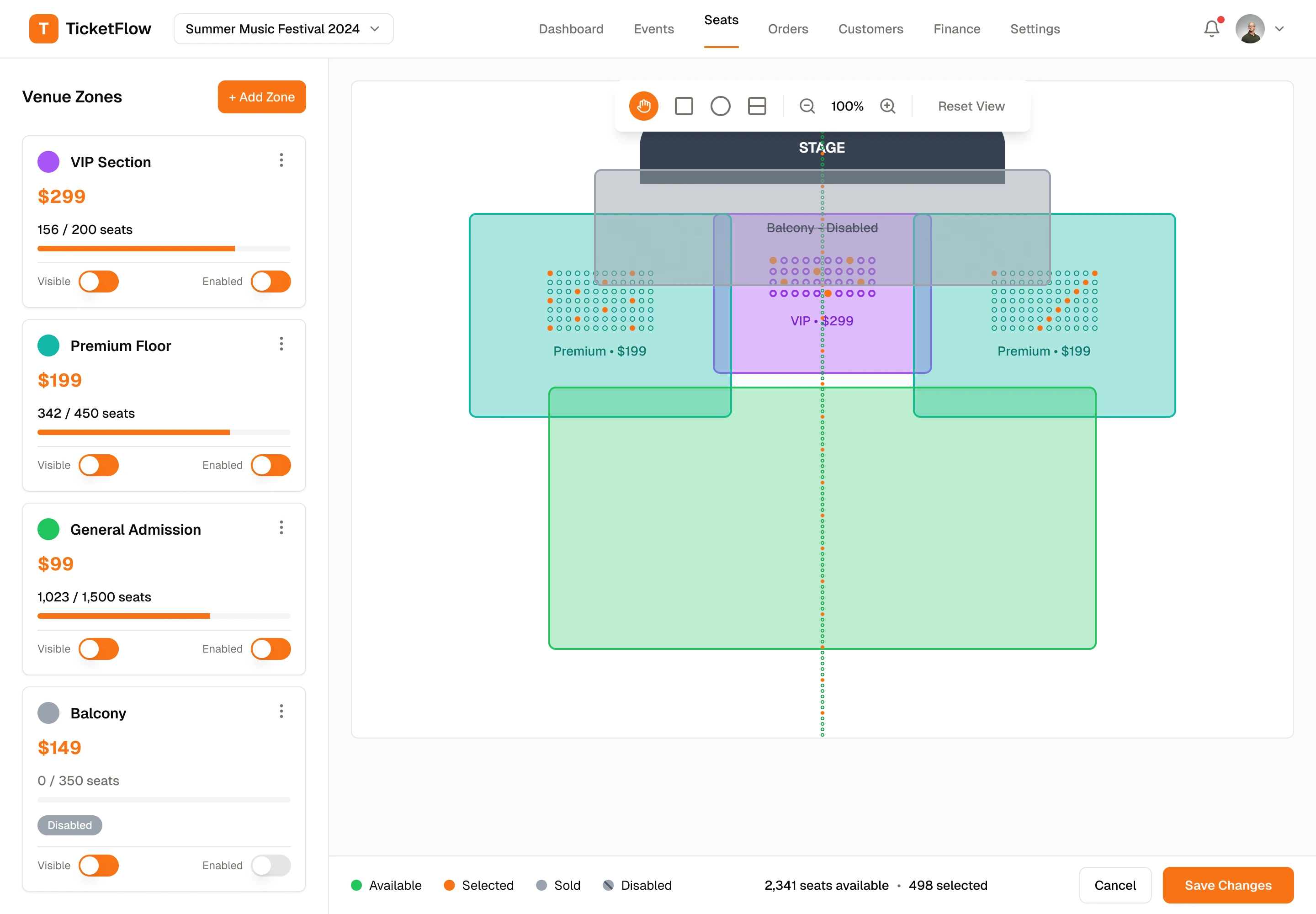Open the notifications bell
1316x914 pixels.
[x=1211, y=29]
